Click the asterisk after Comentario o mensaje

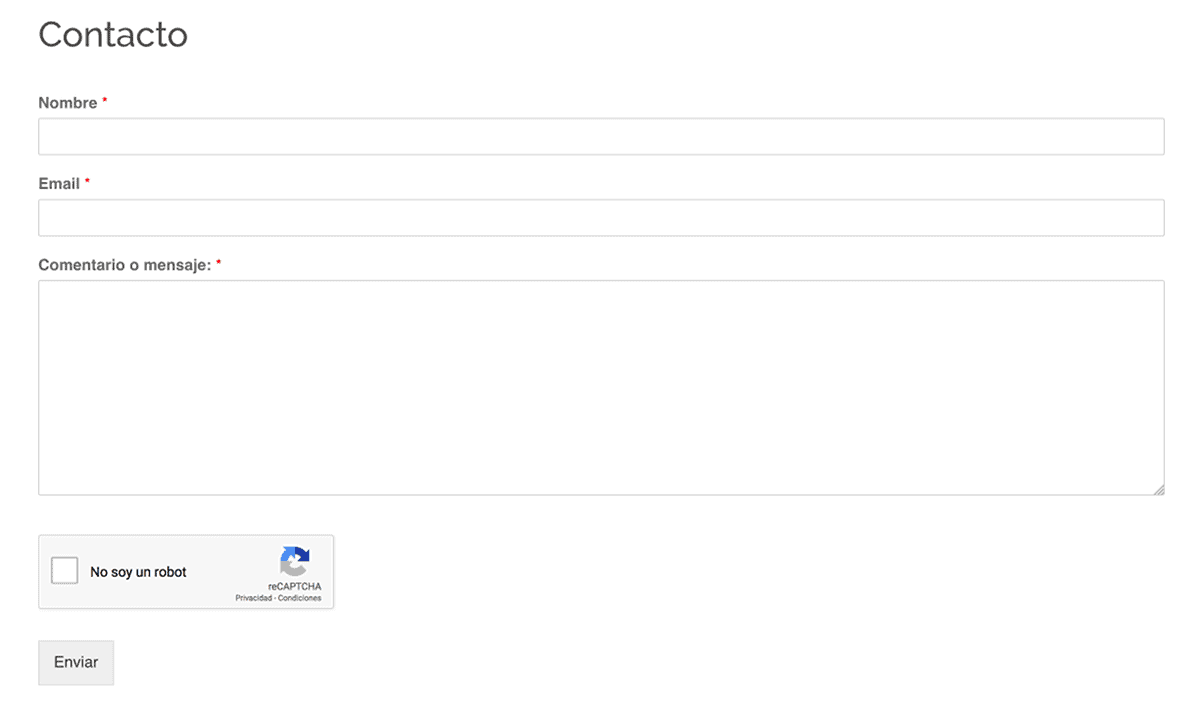point(219,263)
